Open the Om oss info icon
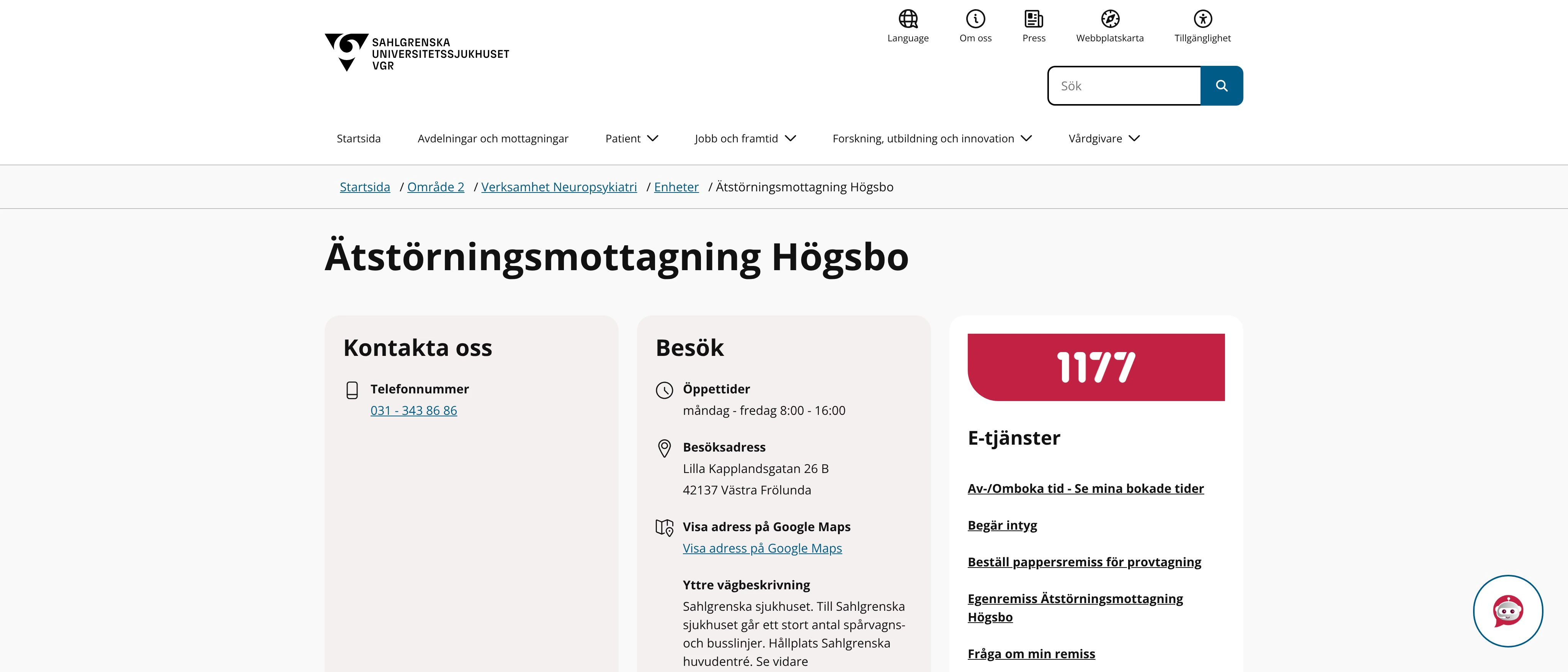 coord(975,19)
